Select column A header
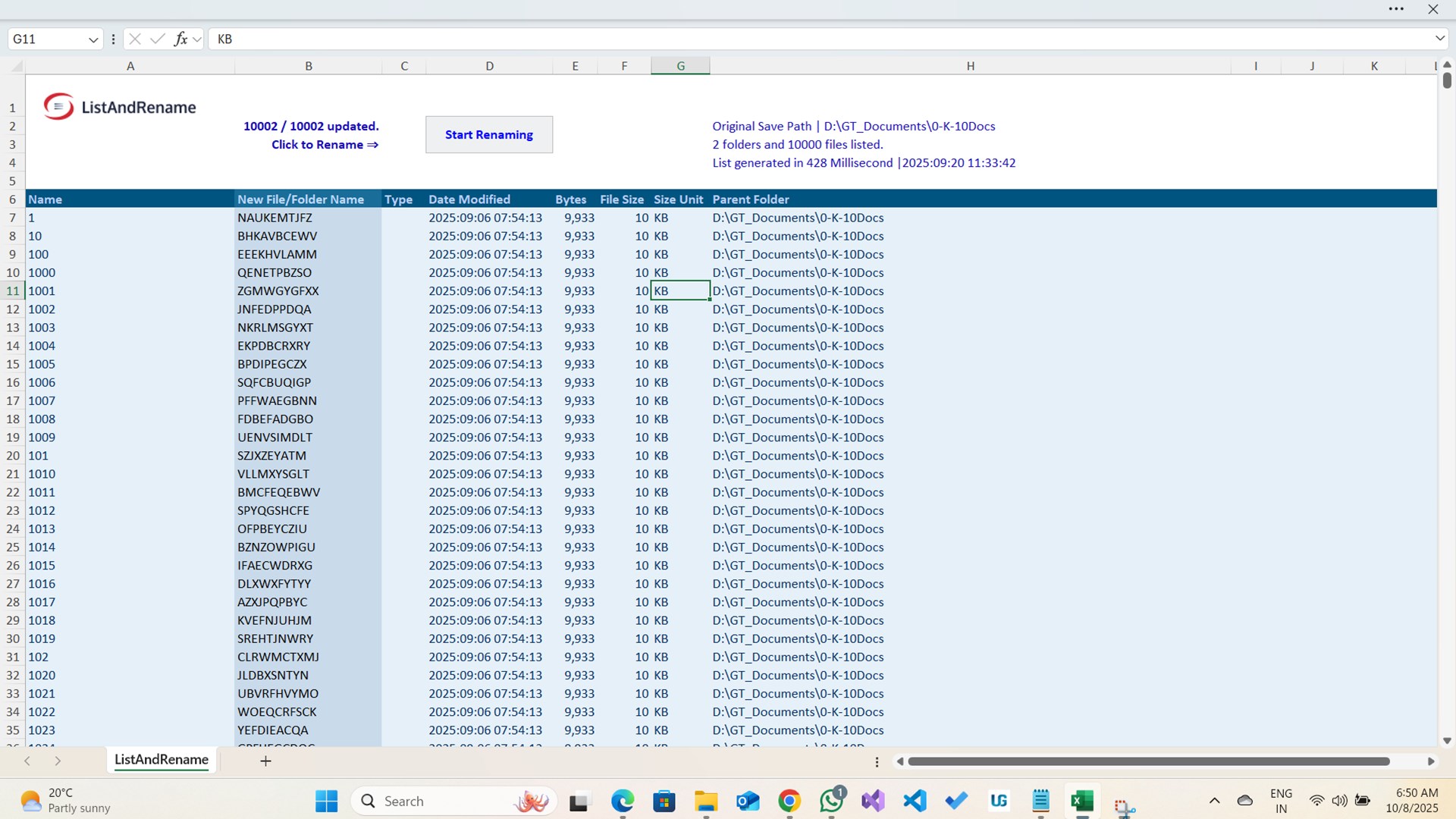This screenshot has width=1456, height=819. click(130, 67)
